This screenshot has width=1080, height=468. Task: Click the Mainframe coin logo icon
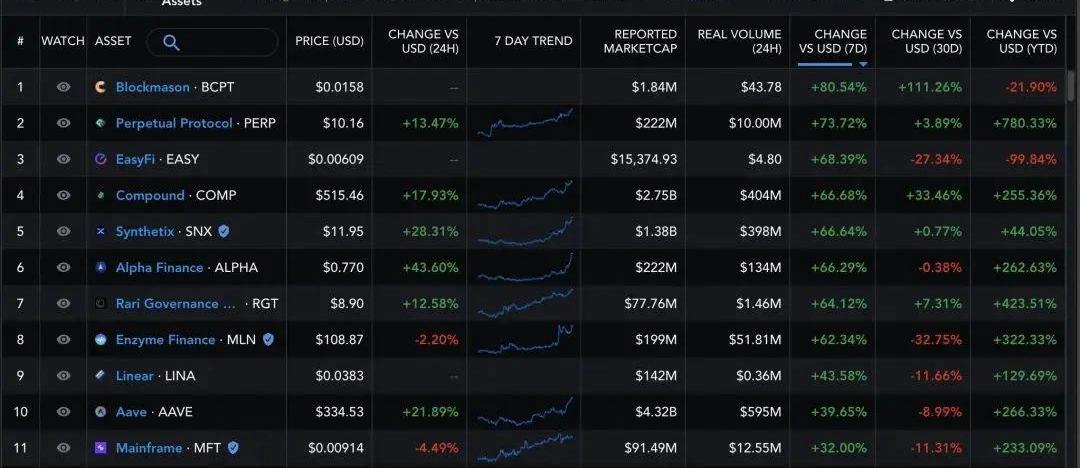point(100,447)
